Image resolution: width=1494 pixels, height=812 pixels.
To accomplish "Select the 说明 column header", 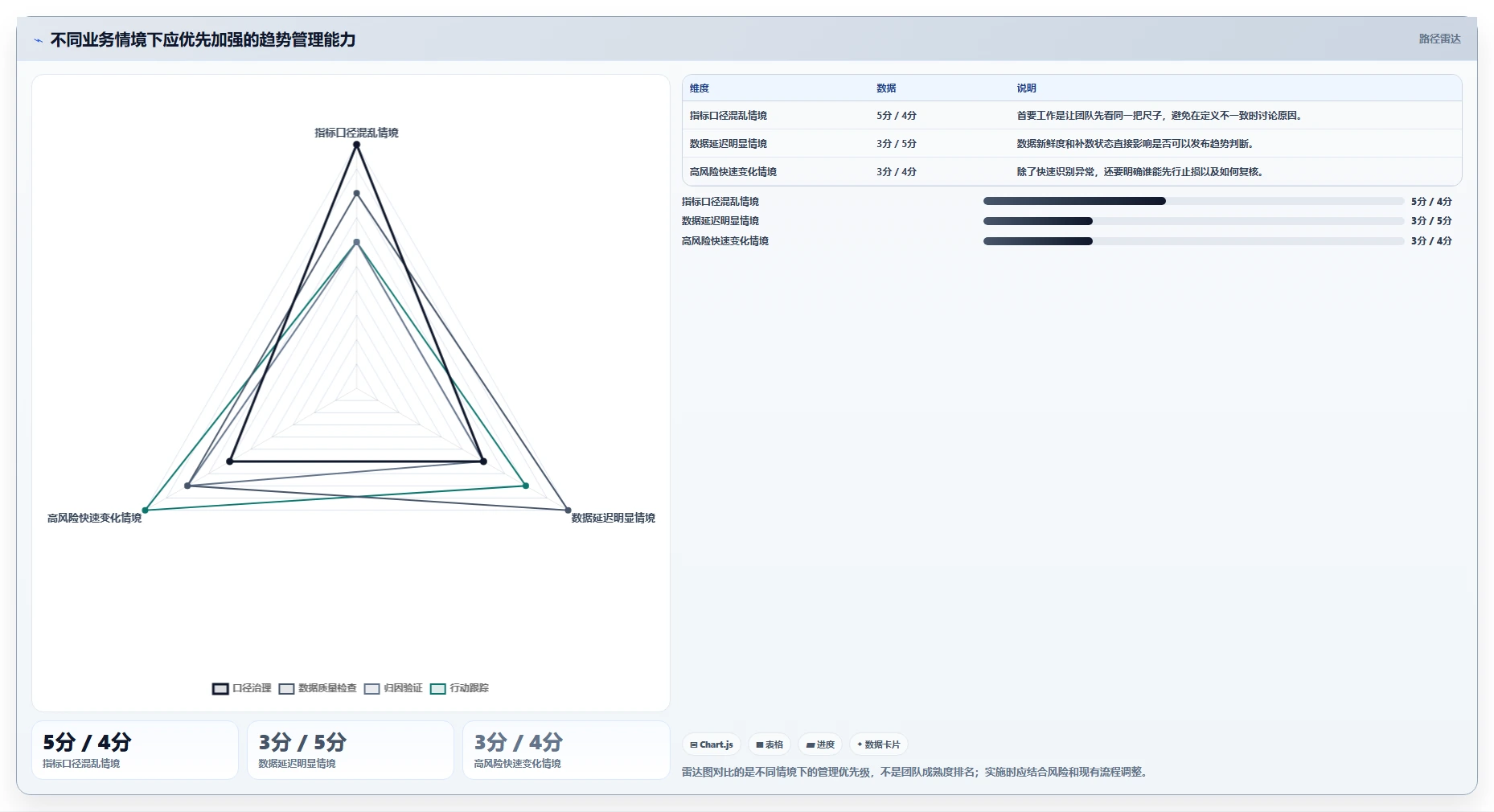I will 1026,88.
